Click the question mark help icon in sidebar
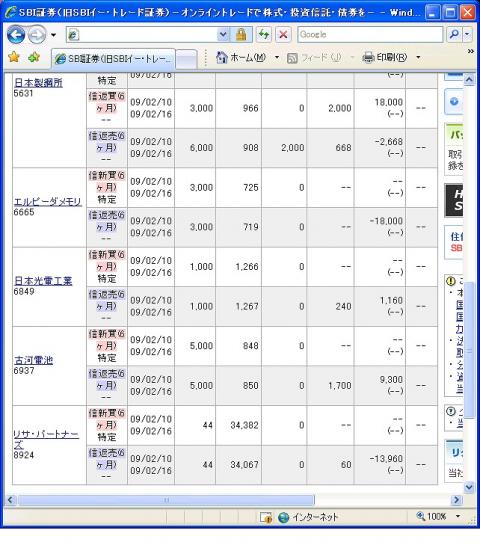 (x=451, y=411)
